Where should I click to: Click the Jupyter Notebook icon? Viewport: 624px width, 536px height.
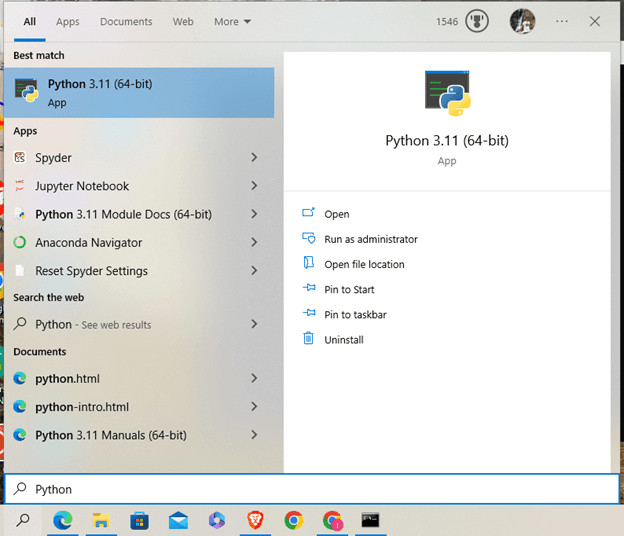click(20, 186)
